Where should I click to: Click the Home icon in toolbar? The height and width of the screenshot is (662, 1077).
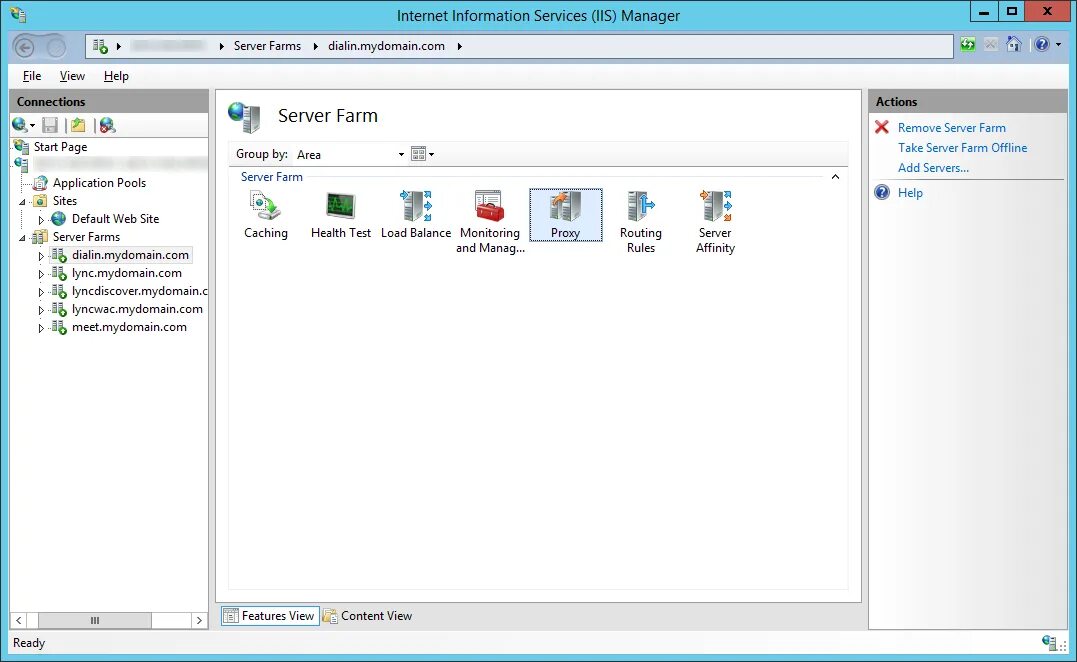(x=1013, y=45)
